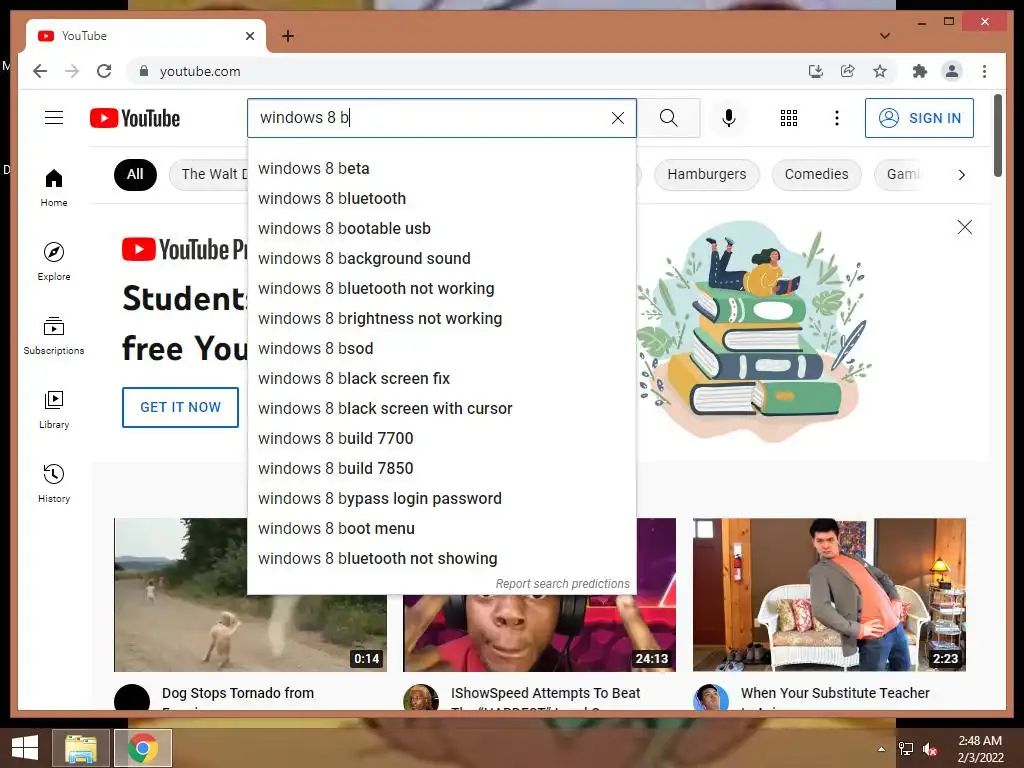Open YouTube apps grid

tap(789, 118)
